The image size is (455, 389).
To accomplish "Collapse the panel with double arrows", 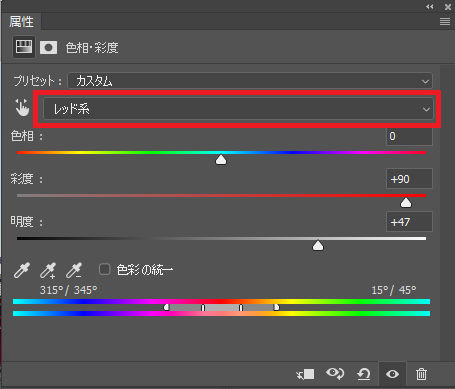I will 430,7.
